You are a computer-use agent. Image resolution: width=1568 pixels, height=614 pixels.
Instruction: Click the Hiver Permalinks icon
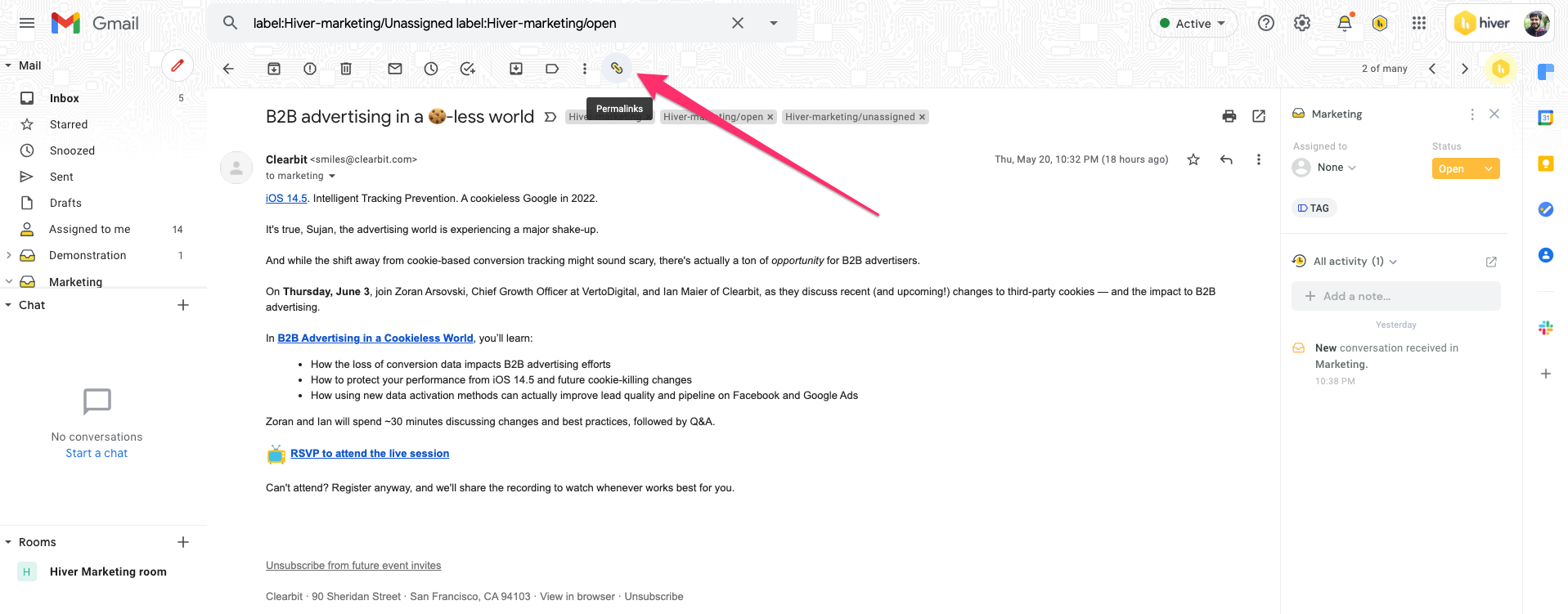pyautogui.click(x=617, y=69)
